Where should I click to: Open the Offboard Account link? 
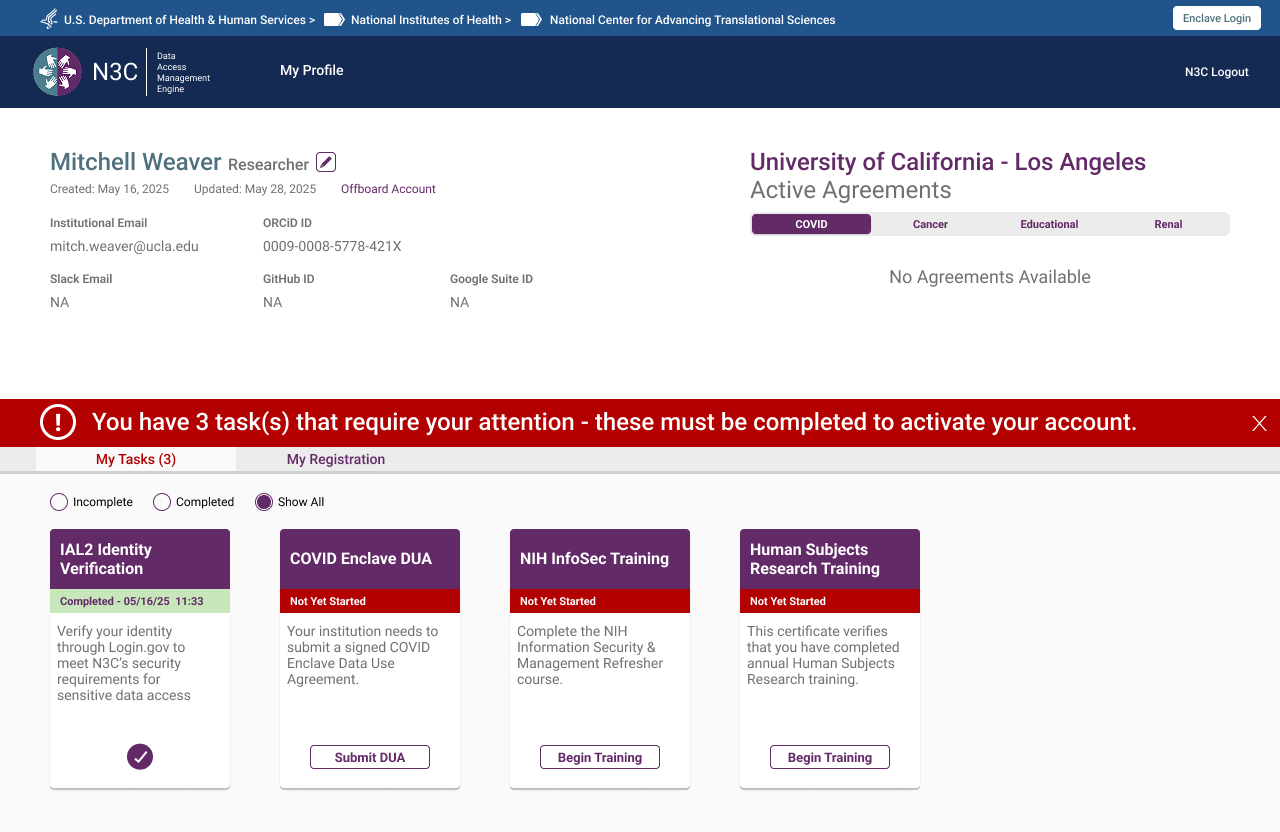[x=388, y=189]
